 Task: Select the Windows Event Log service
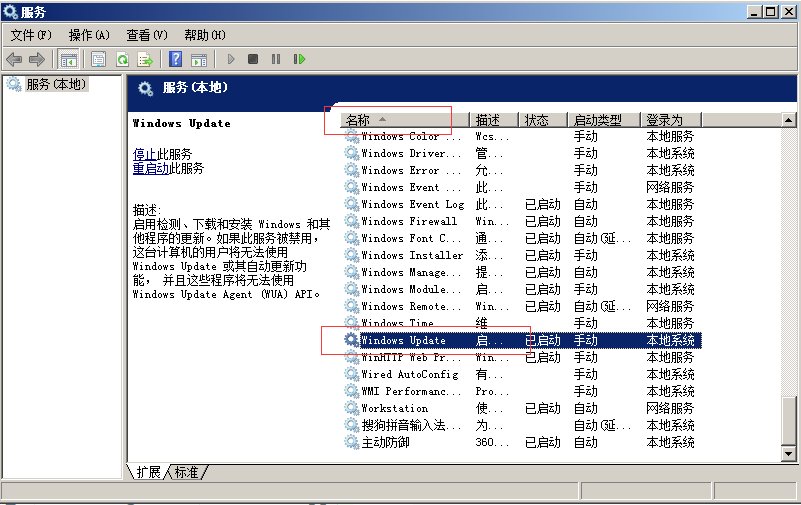point(522,204)
